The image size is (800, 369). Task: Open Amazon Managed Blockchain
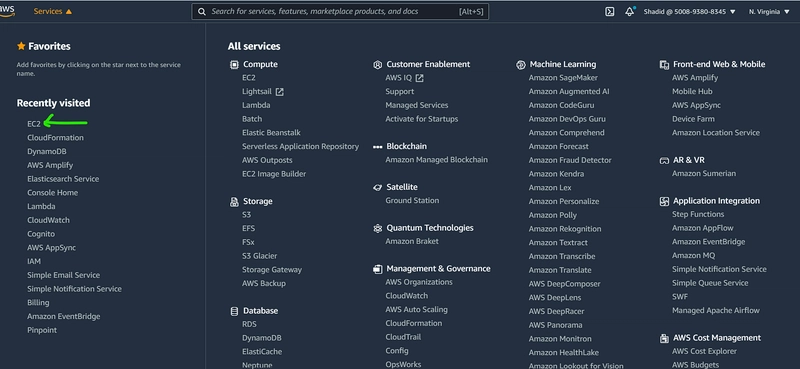click(x=437, y=160)
